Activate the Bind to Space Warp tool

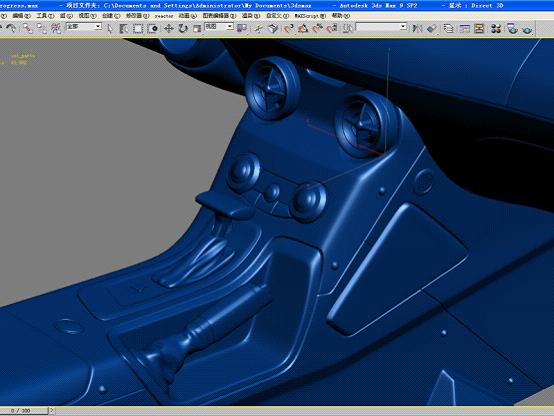coord(55,28)
